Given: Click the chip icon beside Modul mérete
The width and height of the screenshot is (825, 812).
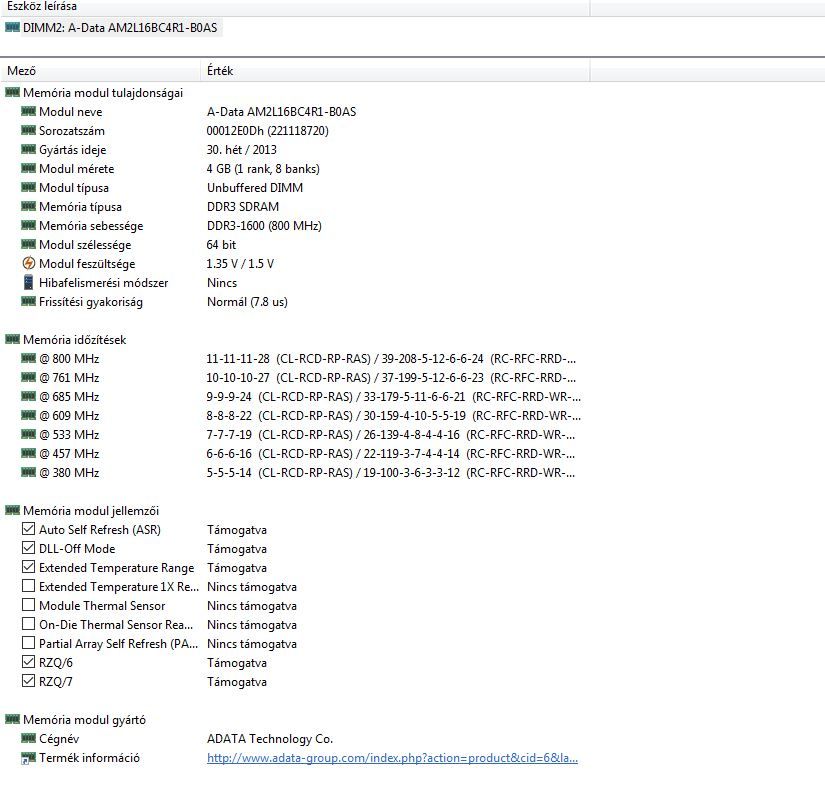Looking at the screenshot, I should coord(28,168).
